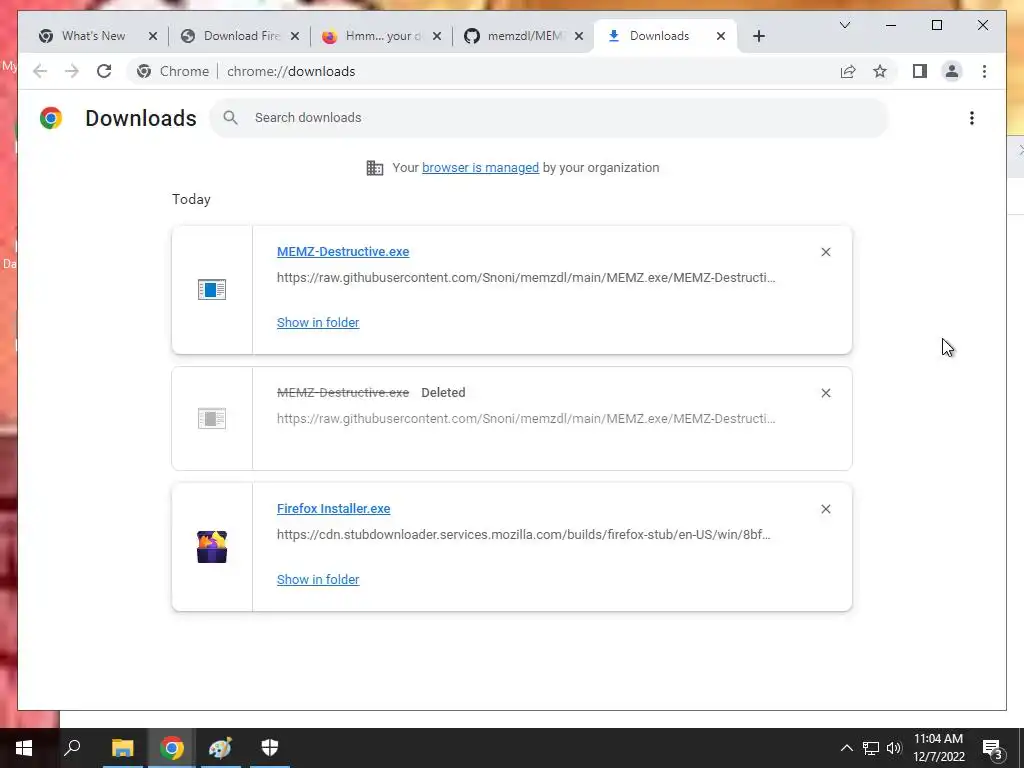Remove the Deleted MEMZ entry from list
1024x768 pixels.
(x=825, y=393)
